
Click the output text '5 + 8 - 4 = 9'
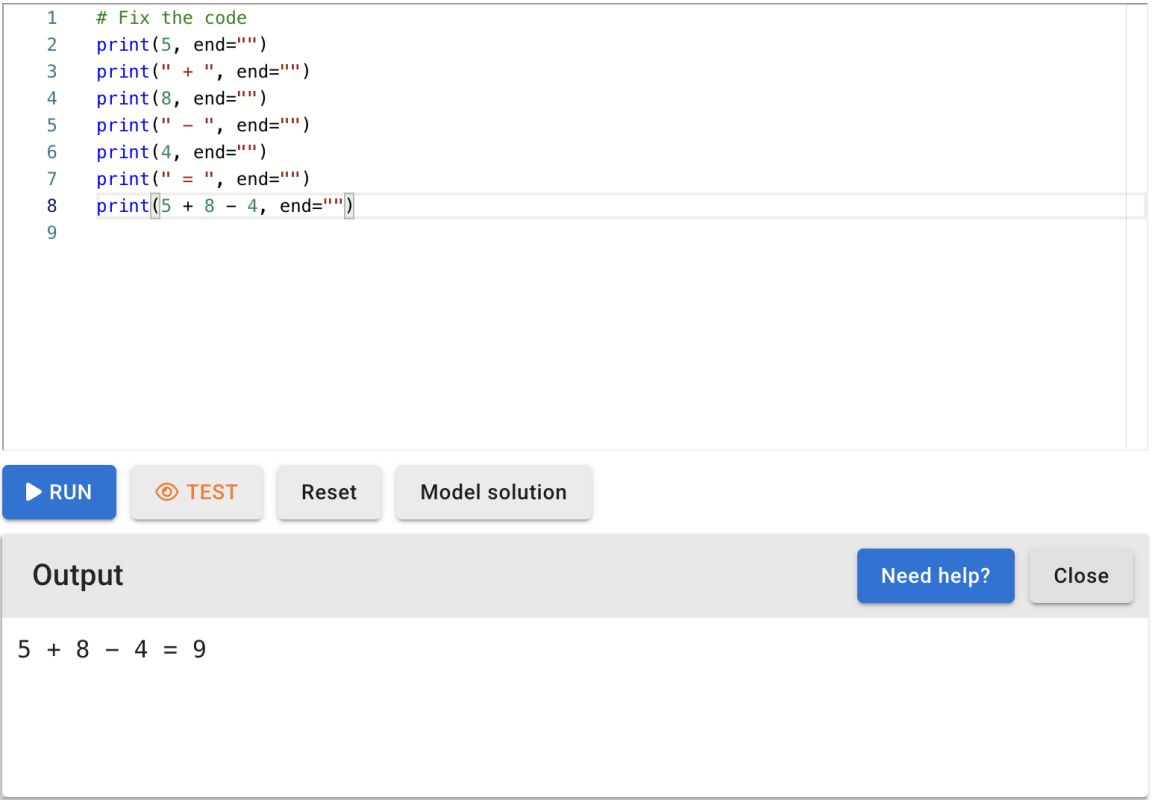(112, 649)
